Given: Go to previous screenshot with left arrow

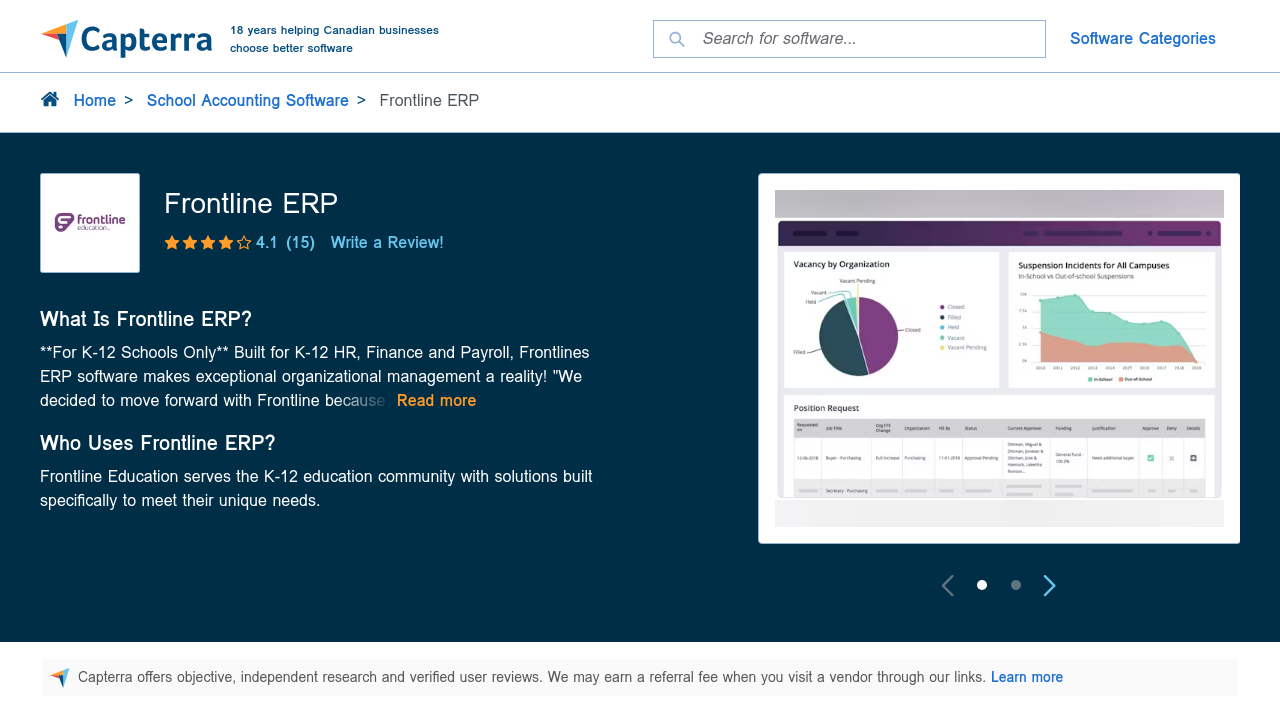Looking at the screenshot, I should click(x=948, y=586).
